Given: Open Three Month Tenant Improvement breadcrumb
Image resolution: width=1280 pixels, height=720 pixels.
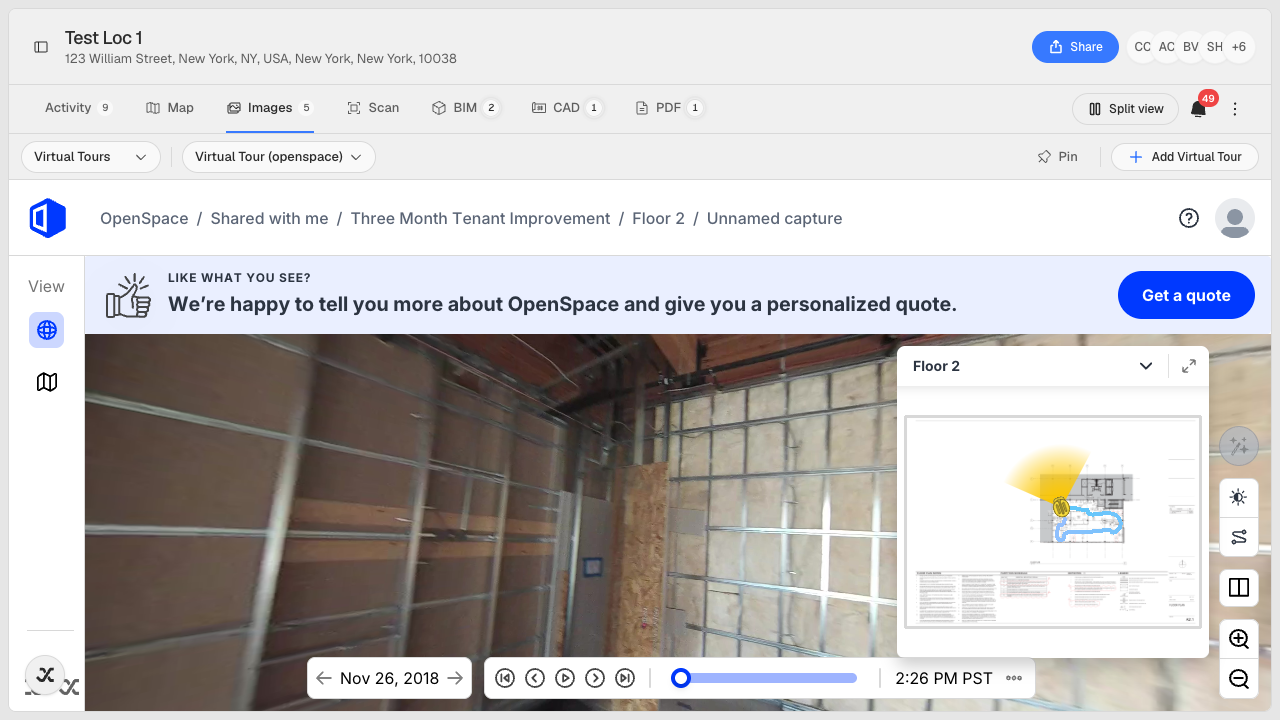Looking at the screenshot, I should (x=480, y=218).
